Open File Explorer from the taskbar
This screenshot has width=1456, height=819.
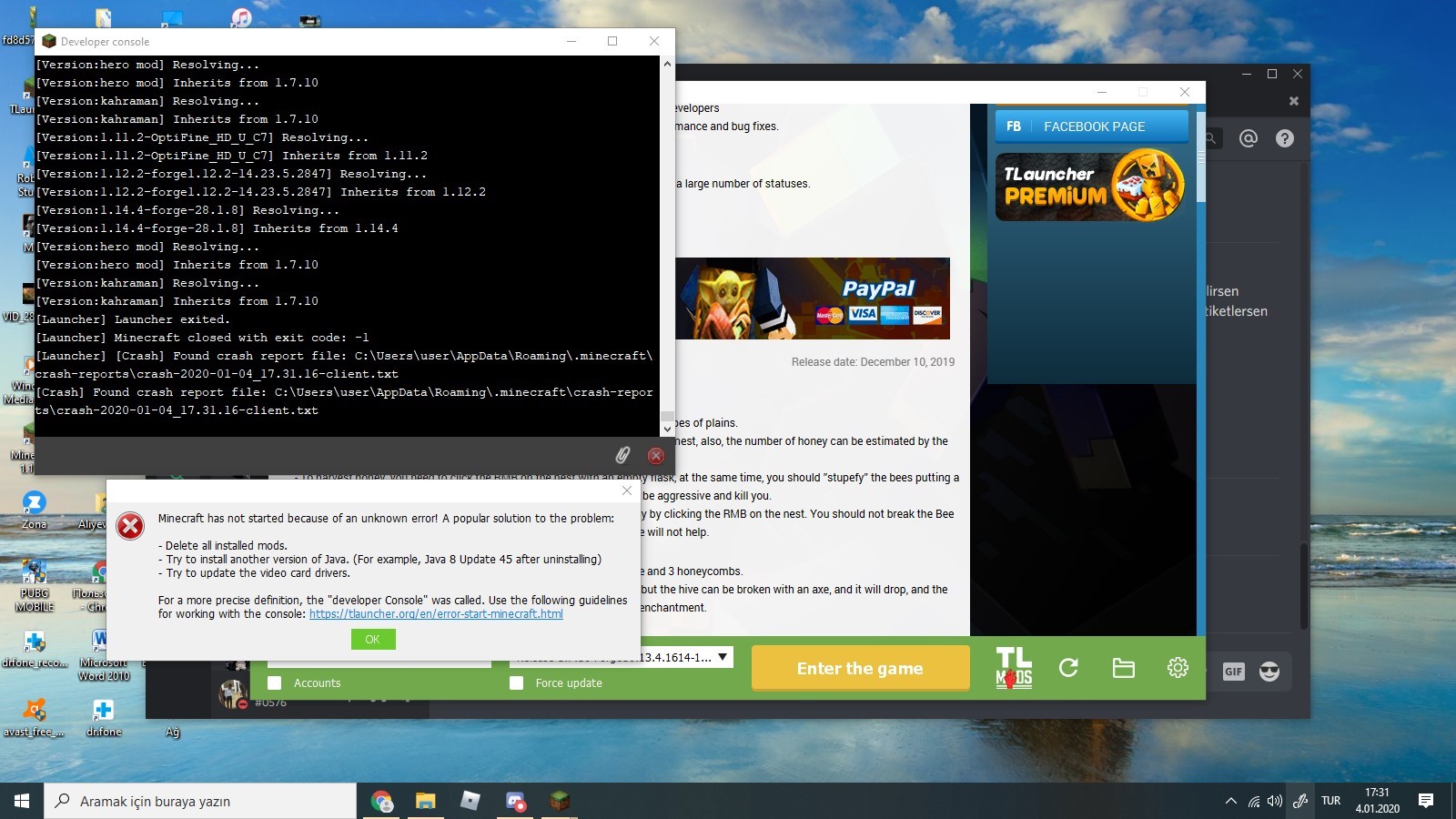pos(426,801)
